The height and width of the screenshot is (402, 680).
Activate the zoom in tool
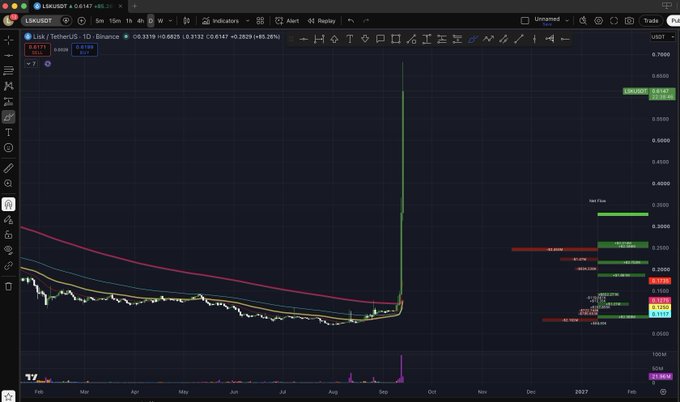pyautogui.click(x=8, y=183)
